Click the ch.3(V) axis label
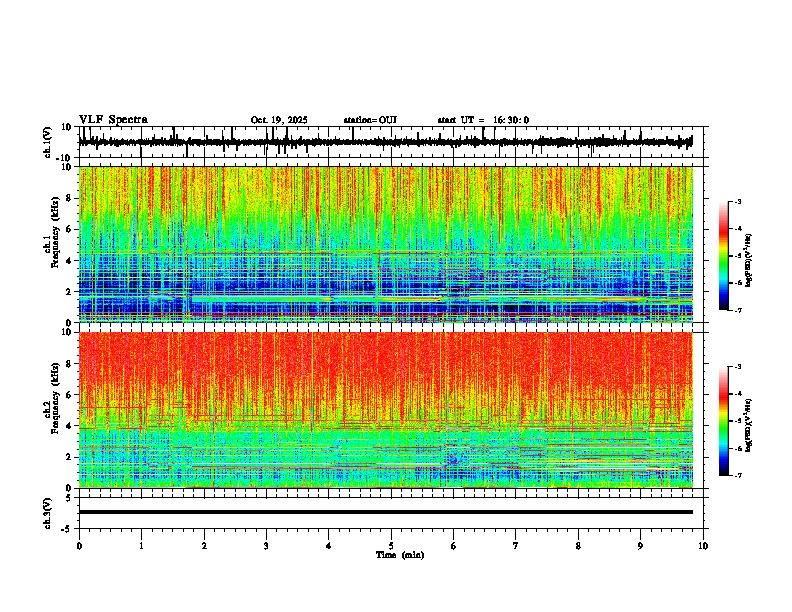792x612 pixels. 48,513
